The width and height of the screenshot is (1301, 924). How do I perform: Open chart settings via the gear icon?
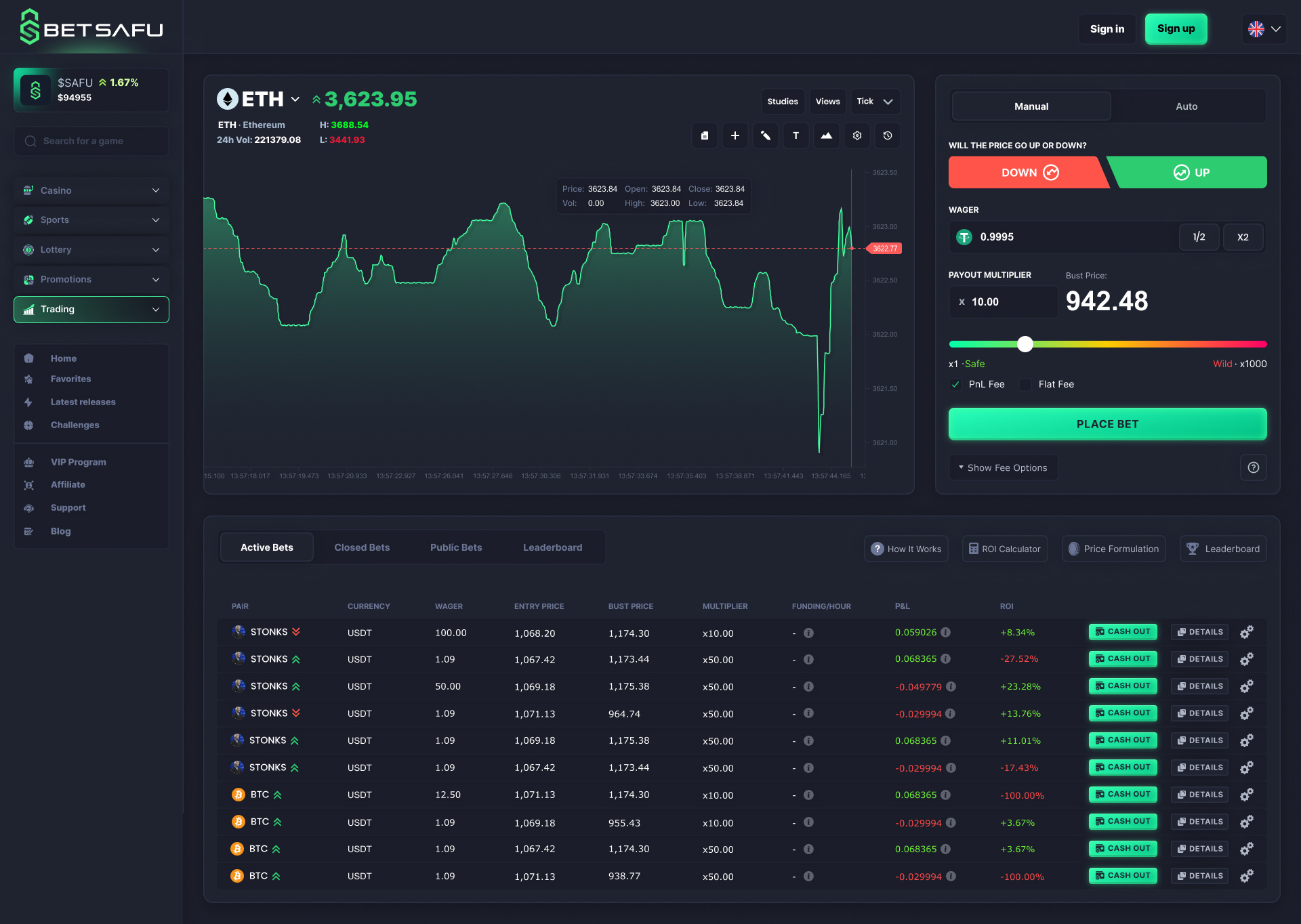pos(856,135)
